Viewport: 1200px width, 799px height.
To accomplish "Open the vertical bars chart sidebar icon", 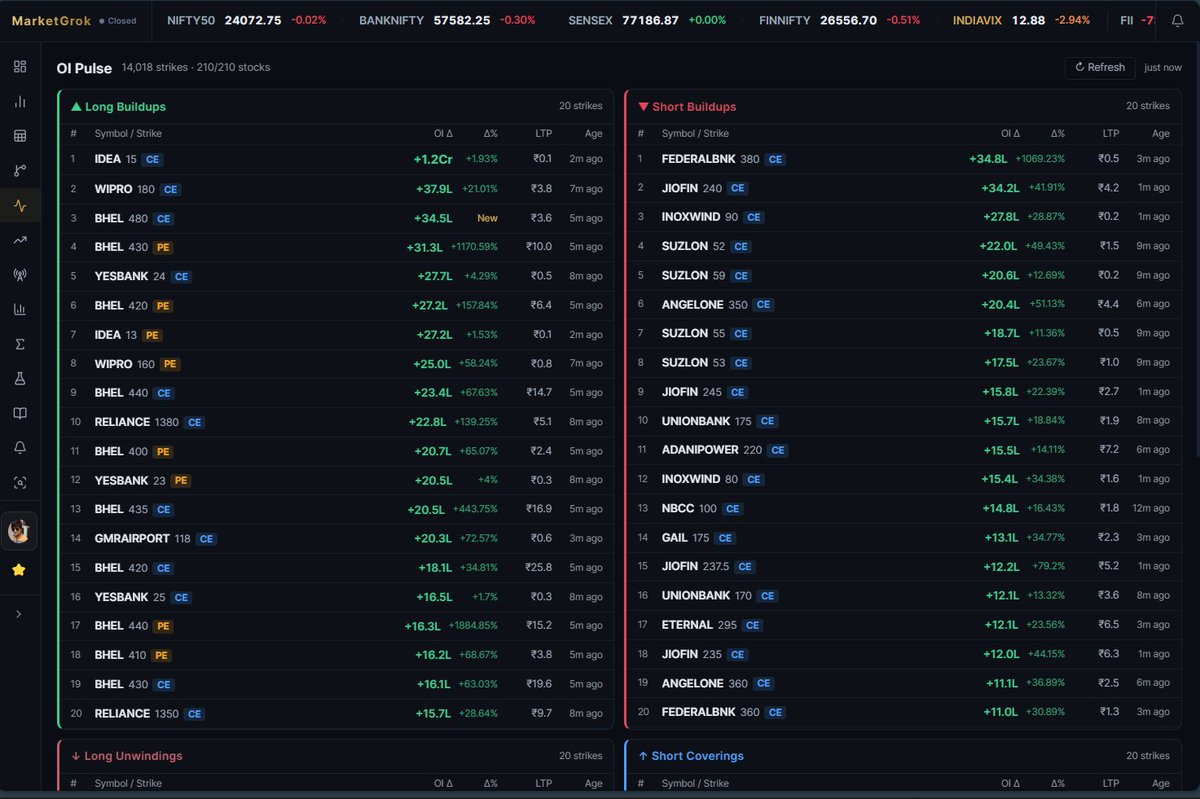I will [20, 101].
